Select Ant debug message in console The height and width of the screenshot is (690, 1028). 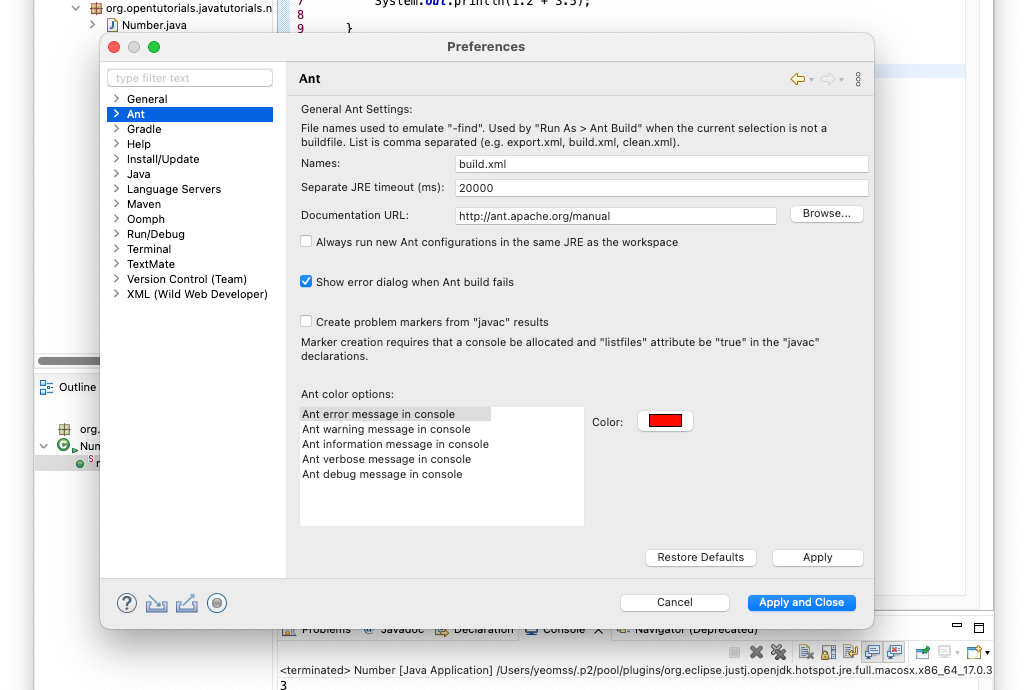(x=382, y=475)
